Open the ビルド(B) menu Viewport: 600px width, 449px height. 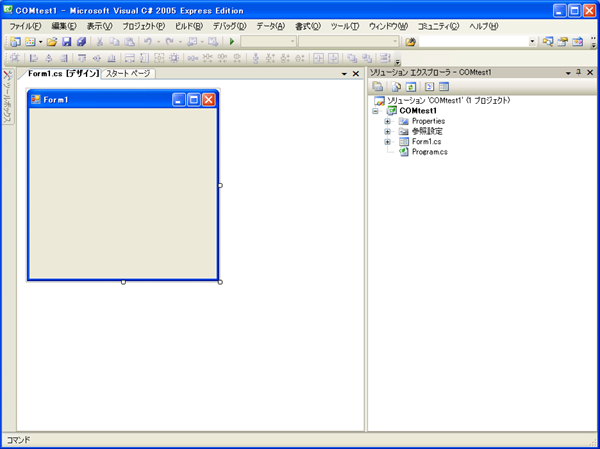click(188, 26)
